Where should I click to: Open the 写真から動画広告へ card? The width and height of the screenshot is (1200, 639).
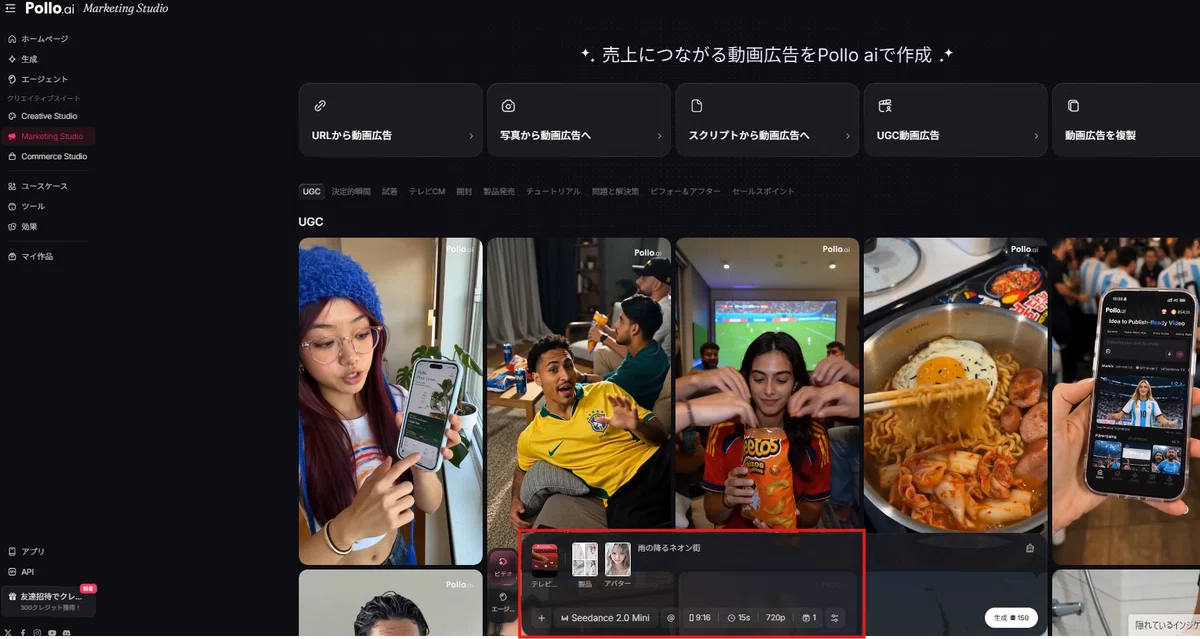point(579,120)
